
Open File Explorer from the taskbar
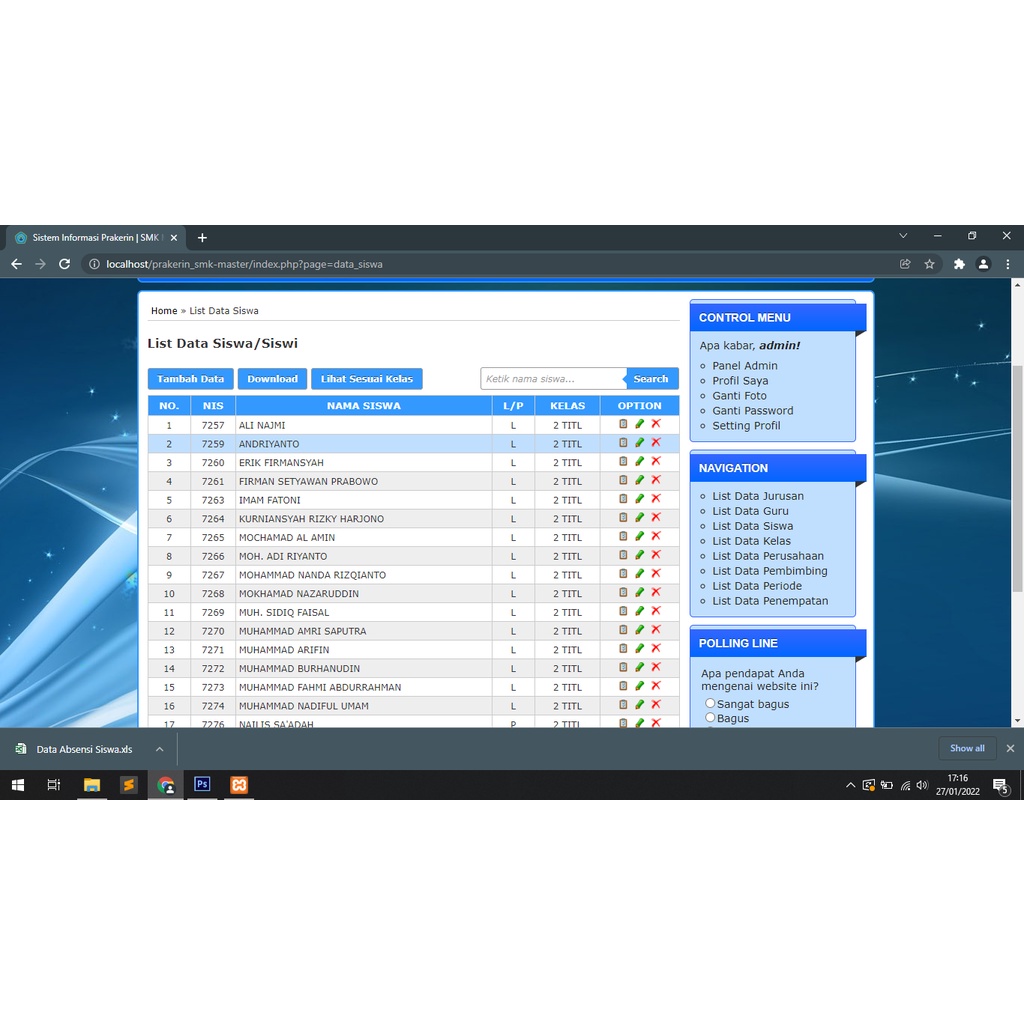tap(91, 784)
